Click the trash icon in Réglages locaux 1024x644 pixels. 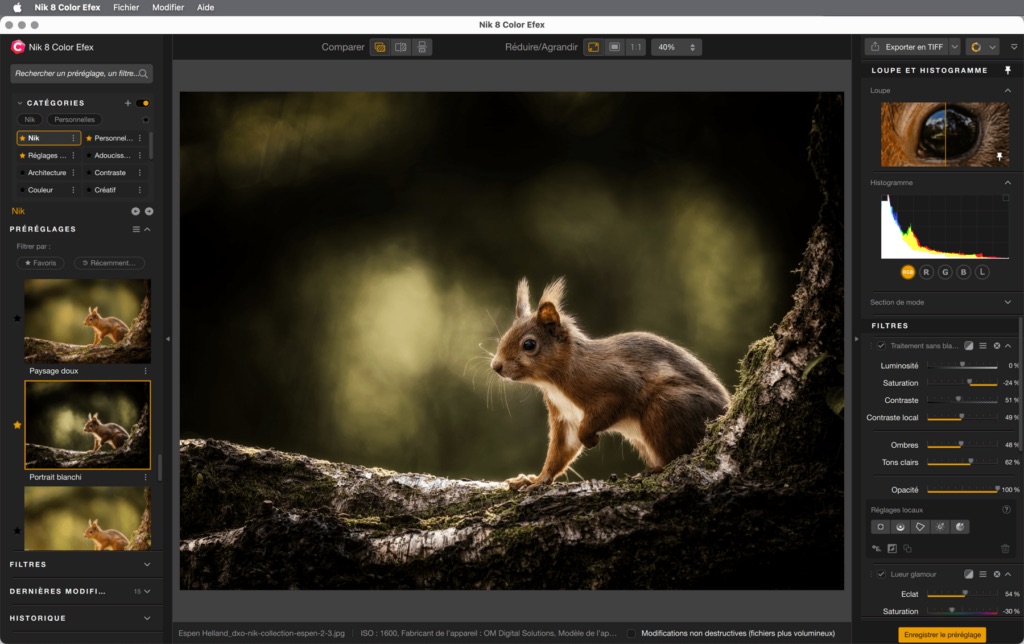pos(1005,549)
